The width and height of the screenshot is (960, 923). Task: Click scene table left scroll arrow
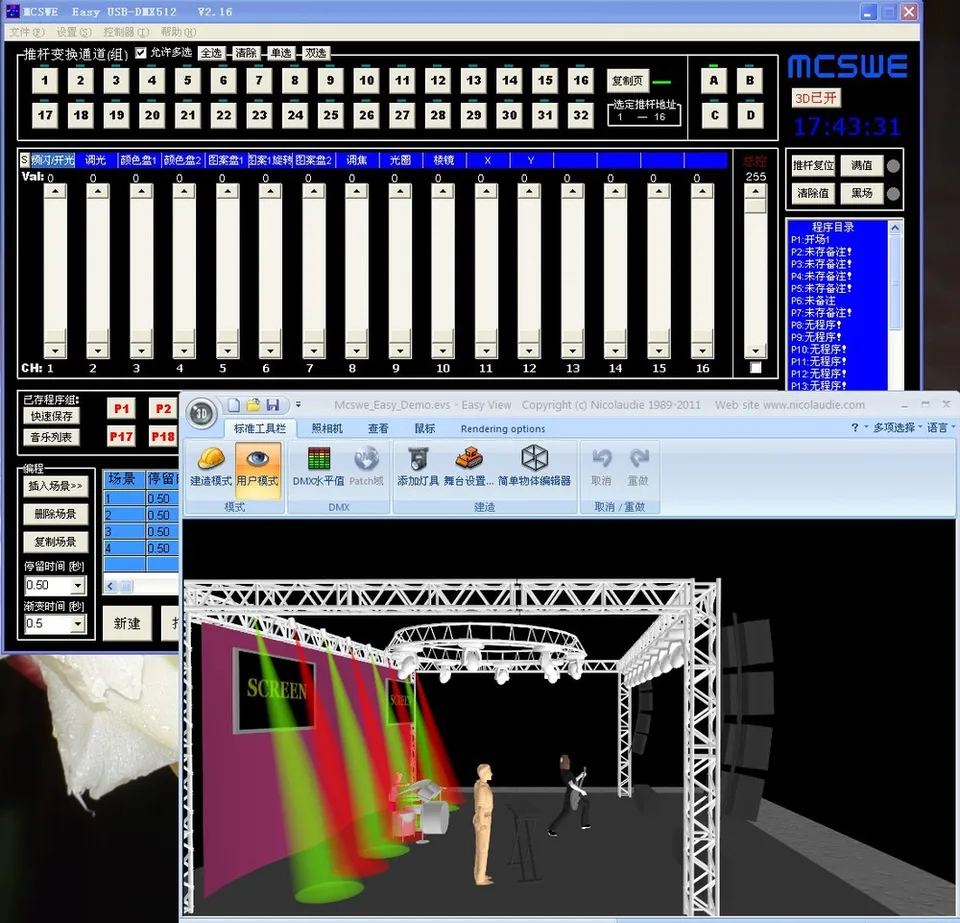click(x=110, y=586)
